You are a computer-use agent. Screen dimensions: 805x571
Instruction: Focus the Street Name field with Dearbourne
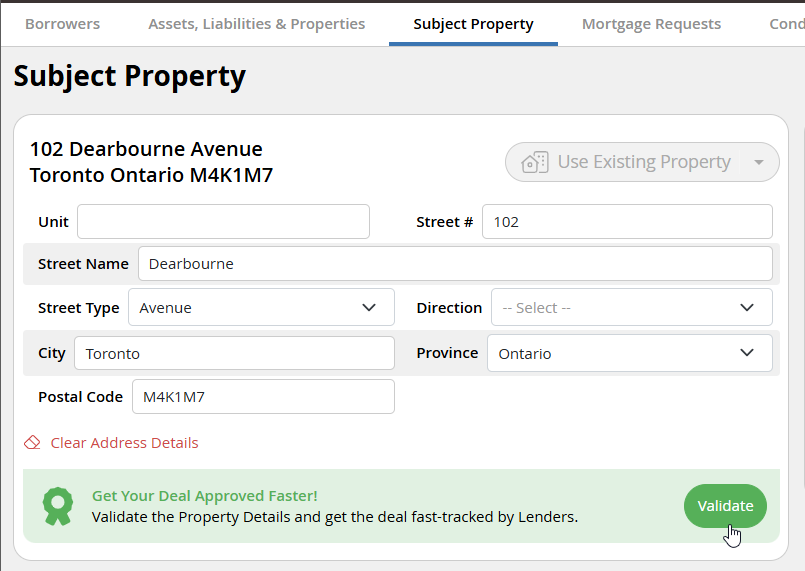(455, 264)
